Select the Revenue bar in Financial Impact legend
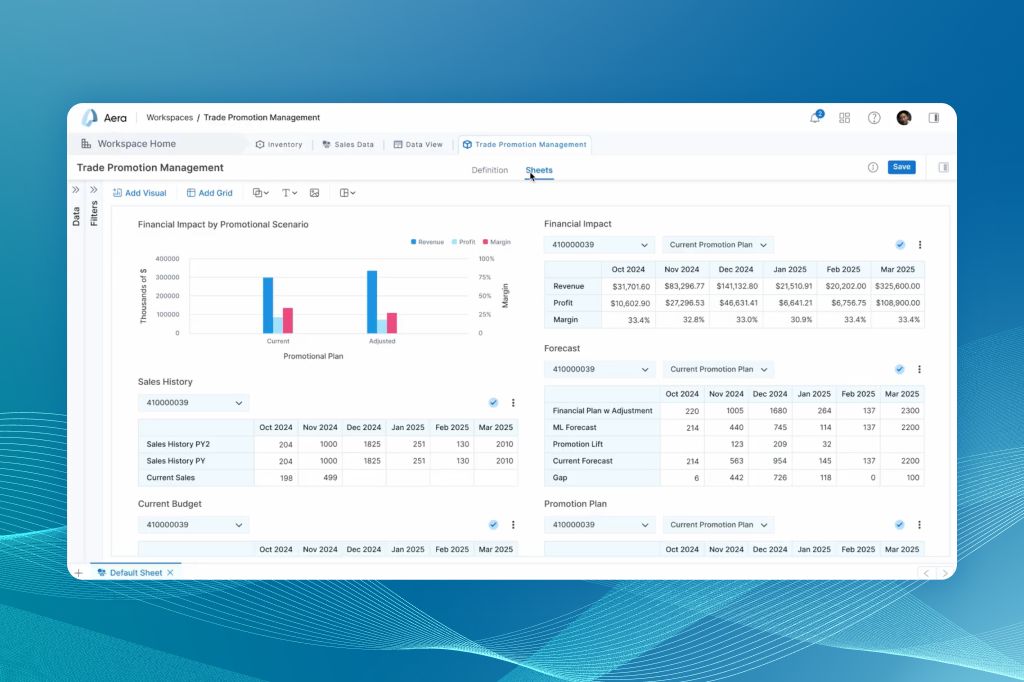The image size is (1024, 682). tap(424, 241)
